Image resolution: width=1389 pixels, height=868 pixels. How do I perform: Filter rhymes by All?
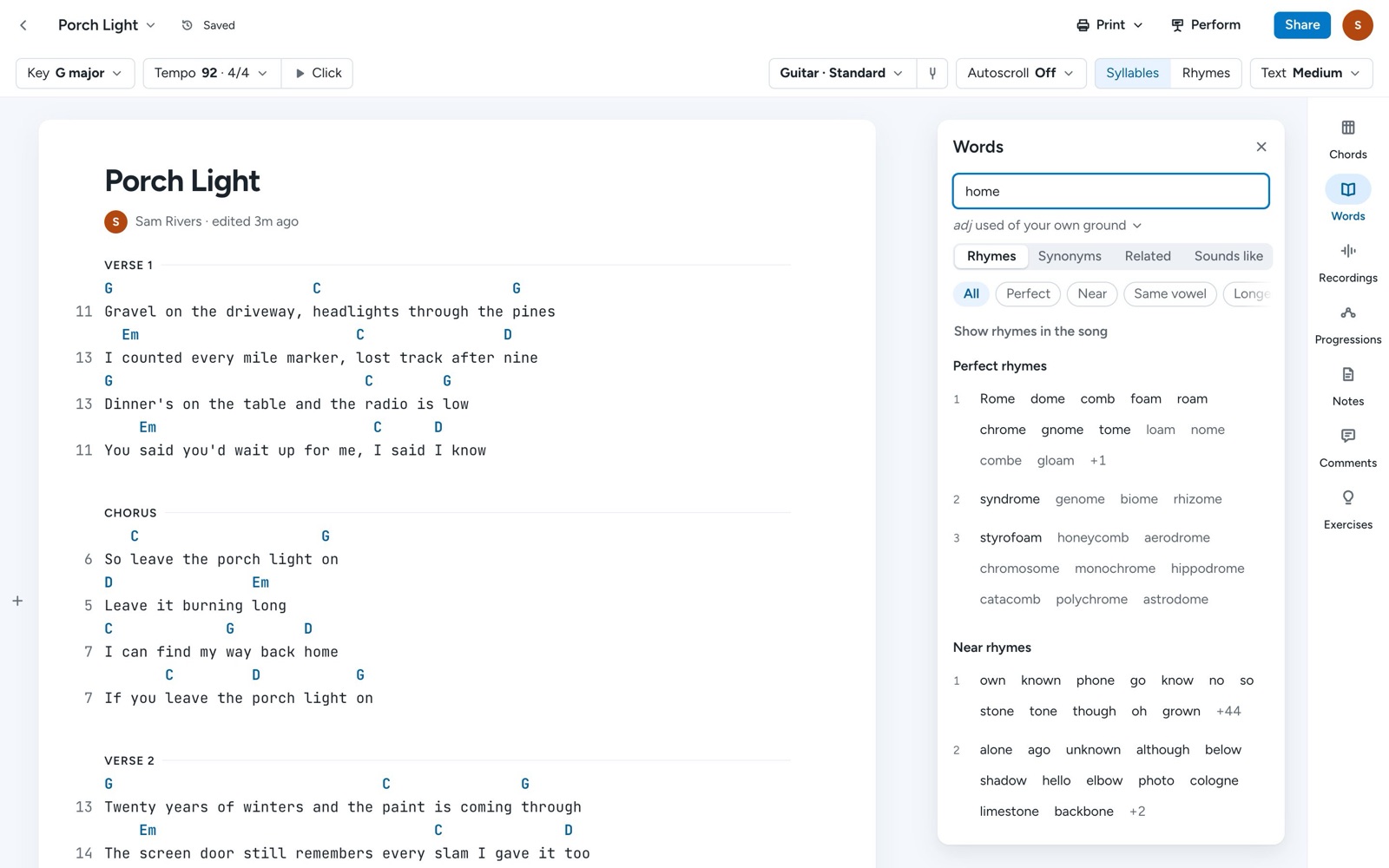[x=971, y=293]
